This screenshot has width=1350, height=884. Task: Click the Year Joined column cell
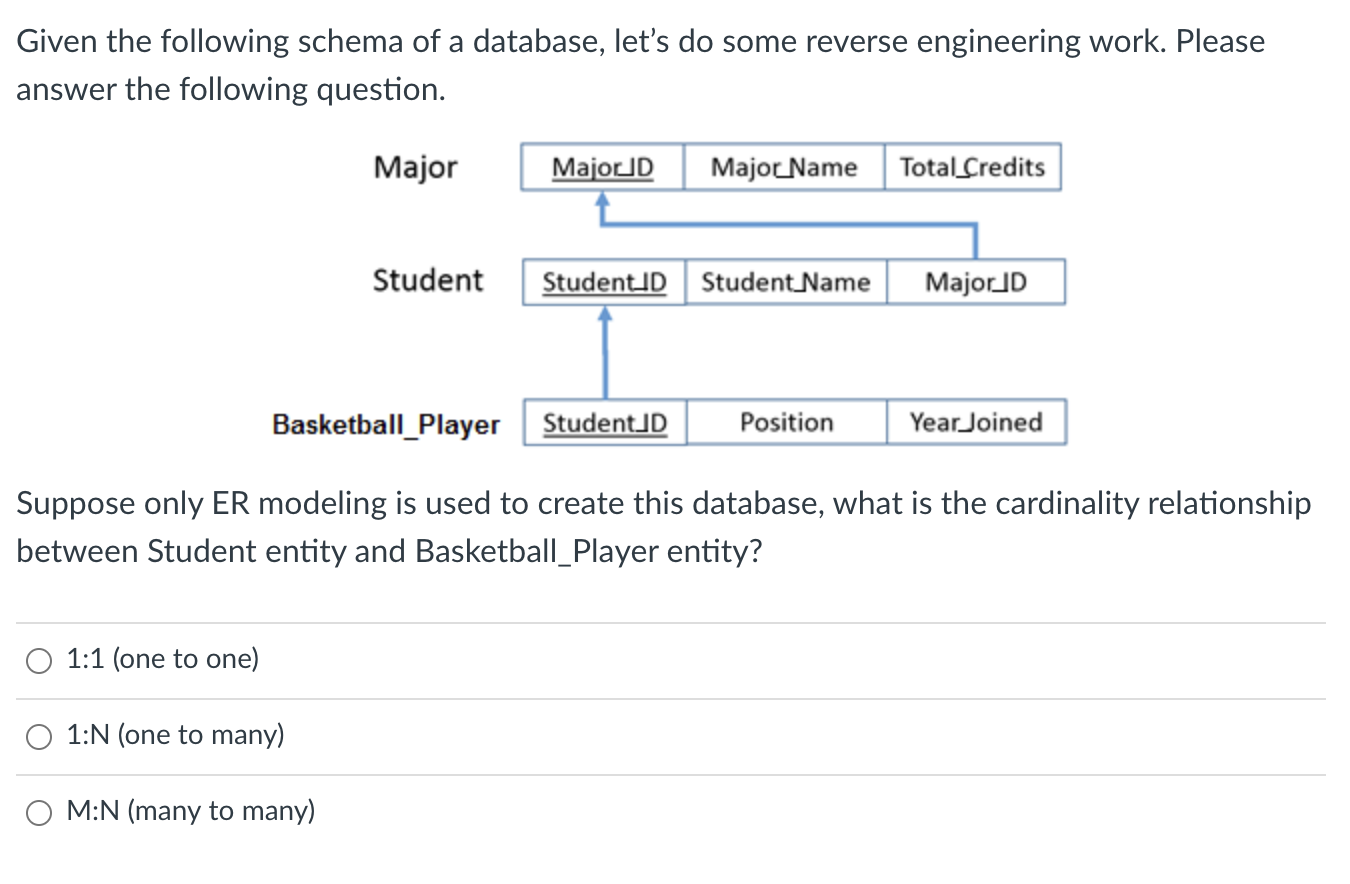(x=976, y=422)
